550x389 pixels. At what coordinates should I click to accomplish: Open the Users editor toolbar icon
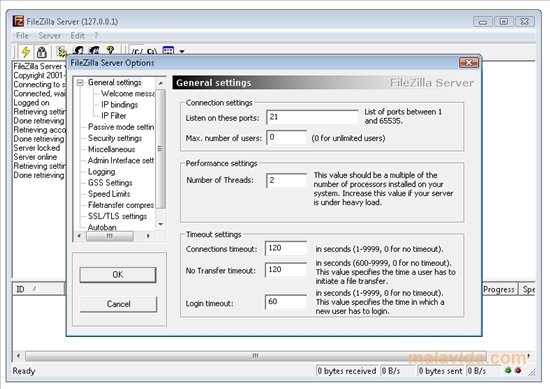coord(78,50)
